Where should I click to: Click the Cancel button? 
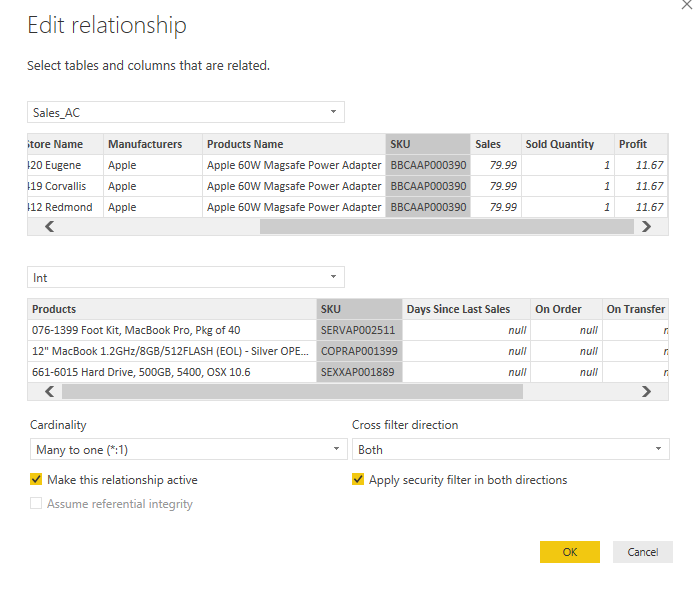tap(643, 552)
